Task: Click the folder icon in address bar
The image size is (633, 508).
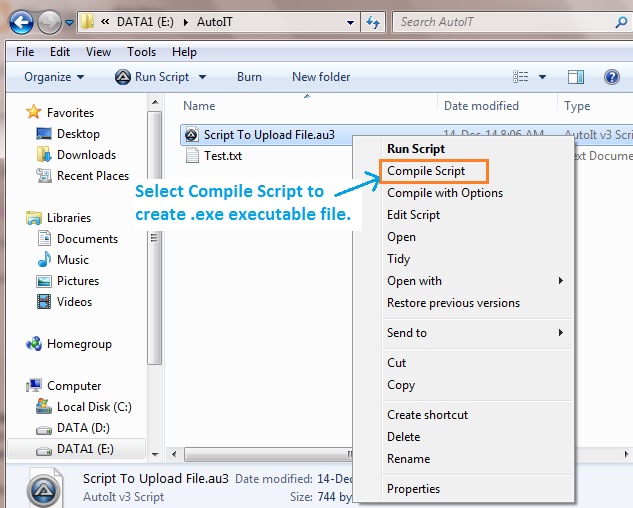Action: click(87, 21)
